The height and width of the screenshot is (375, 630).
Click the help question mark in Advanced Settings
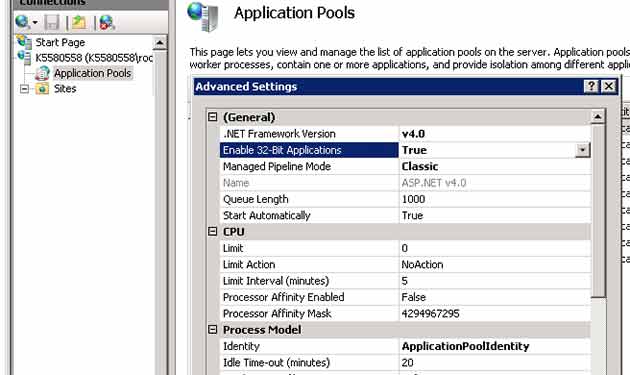click(x=591, y=86)
